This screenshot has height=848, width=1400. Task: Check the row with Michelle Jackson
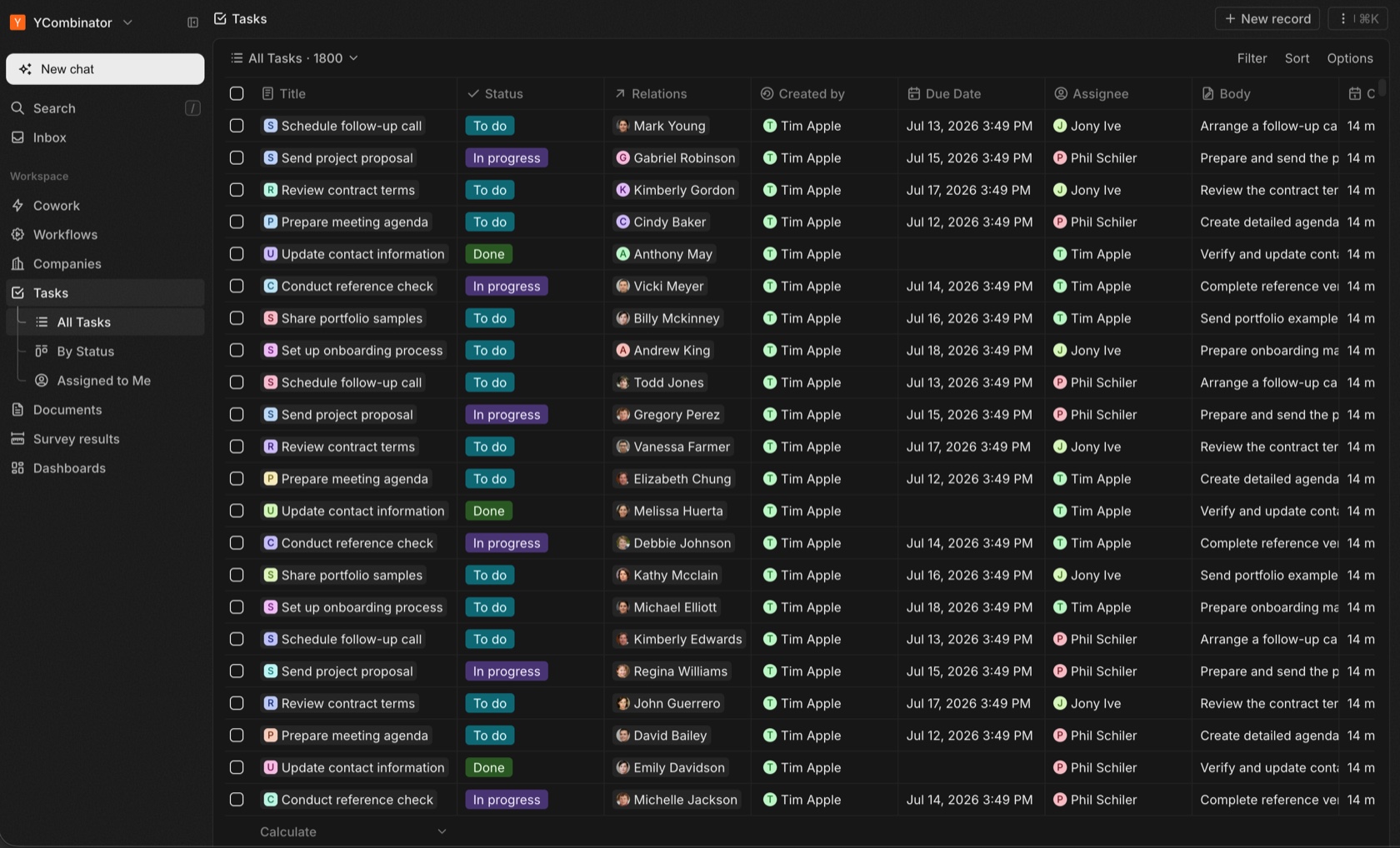coord(237,800)
